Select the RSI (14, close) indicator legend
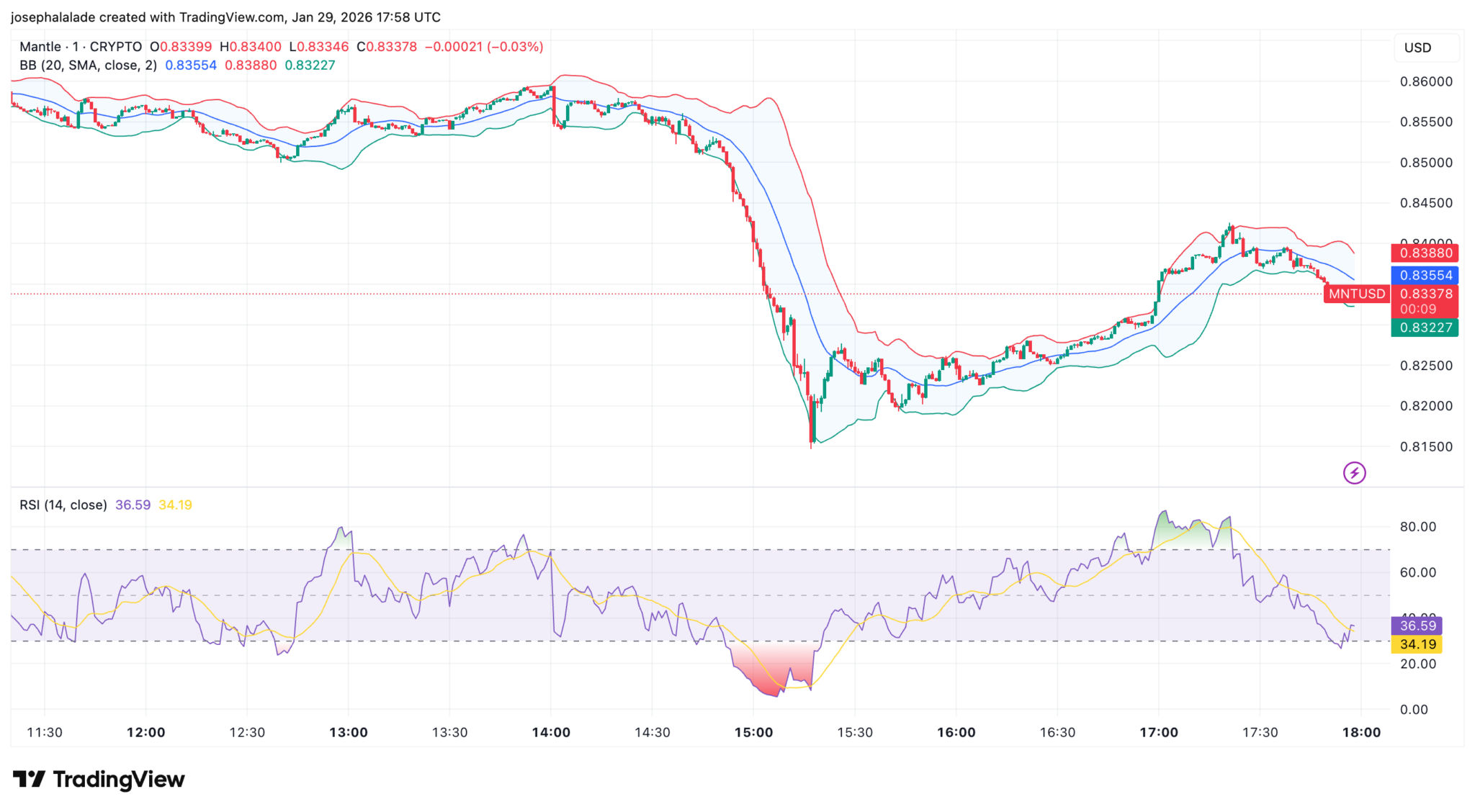 63,505
